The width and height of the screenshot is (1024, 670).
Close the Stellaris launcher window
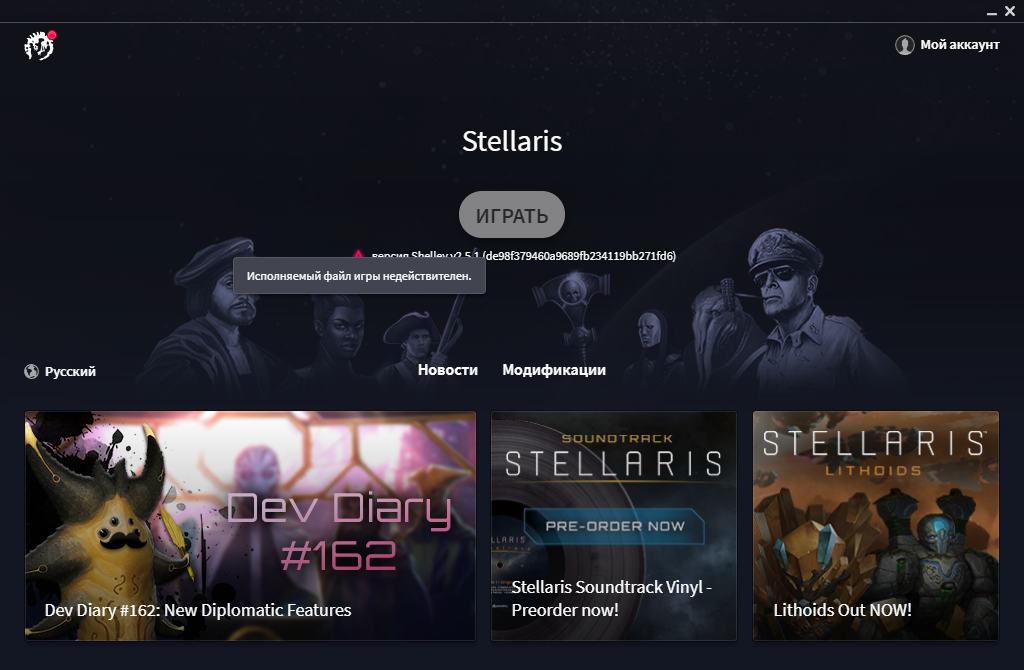(1010, 11)
